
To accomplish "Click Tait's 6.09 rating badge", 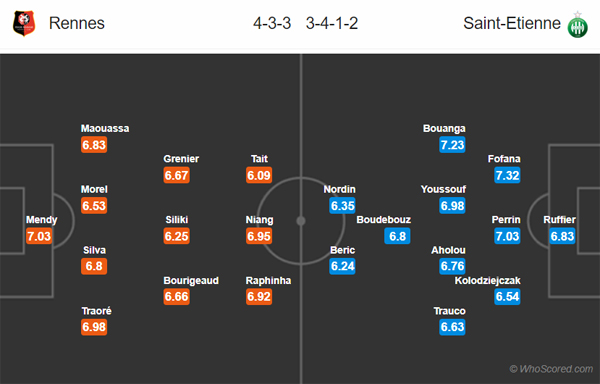I will [259, 175].
